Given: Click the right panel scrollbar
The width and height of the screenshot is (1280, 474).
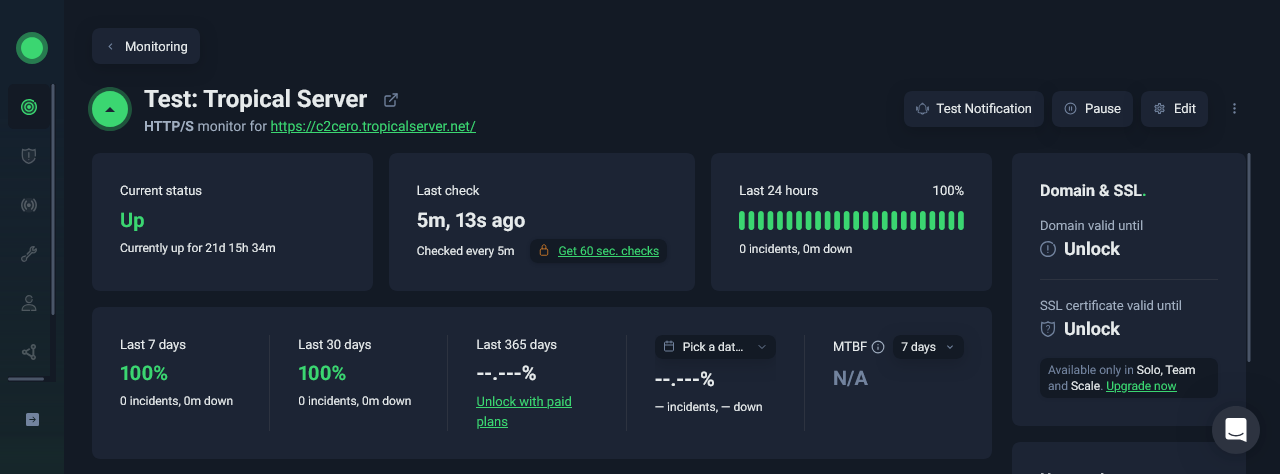Looking at the screenshot, I should tap(1249, 257).
